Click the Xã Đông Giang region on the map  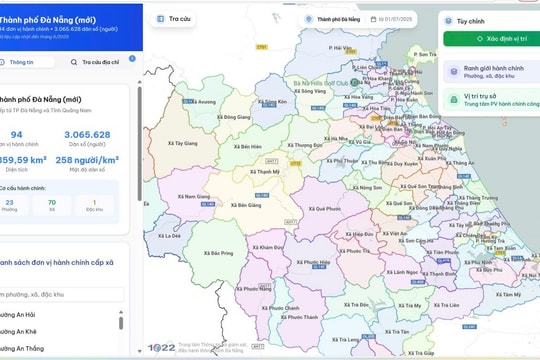tap(233, 117)
